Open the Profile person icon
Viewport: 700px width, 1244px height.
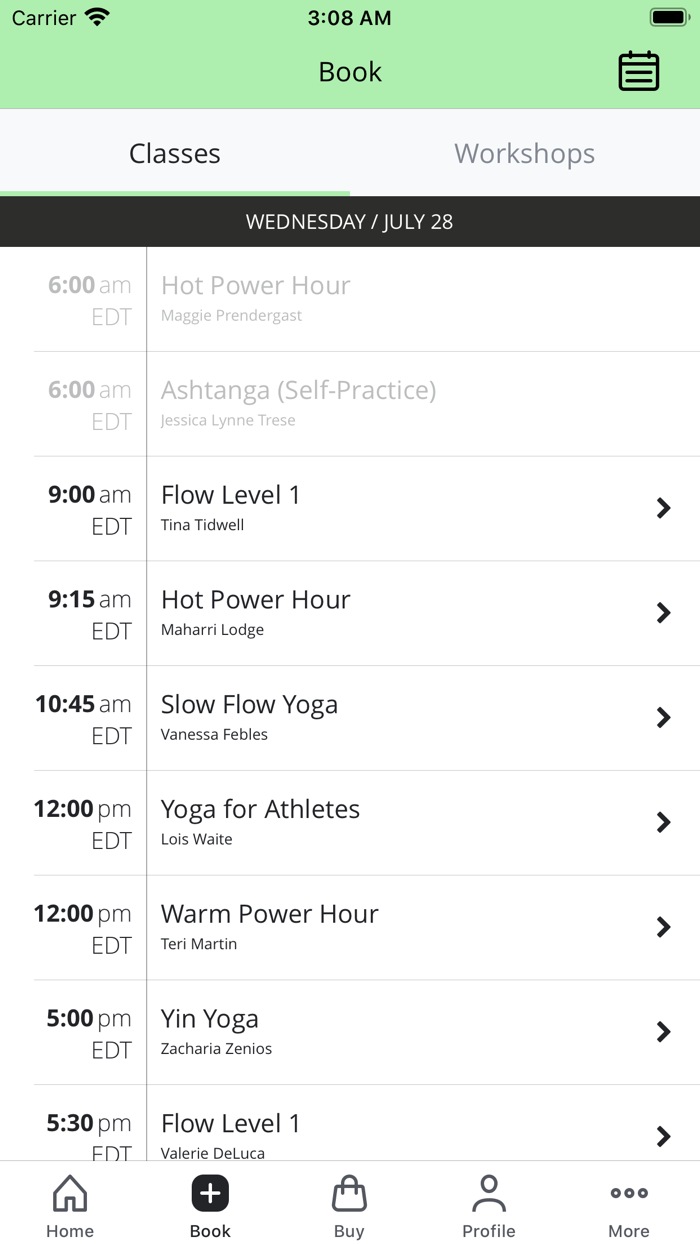[489, 1190]
